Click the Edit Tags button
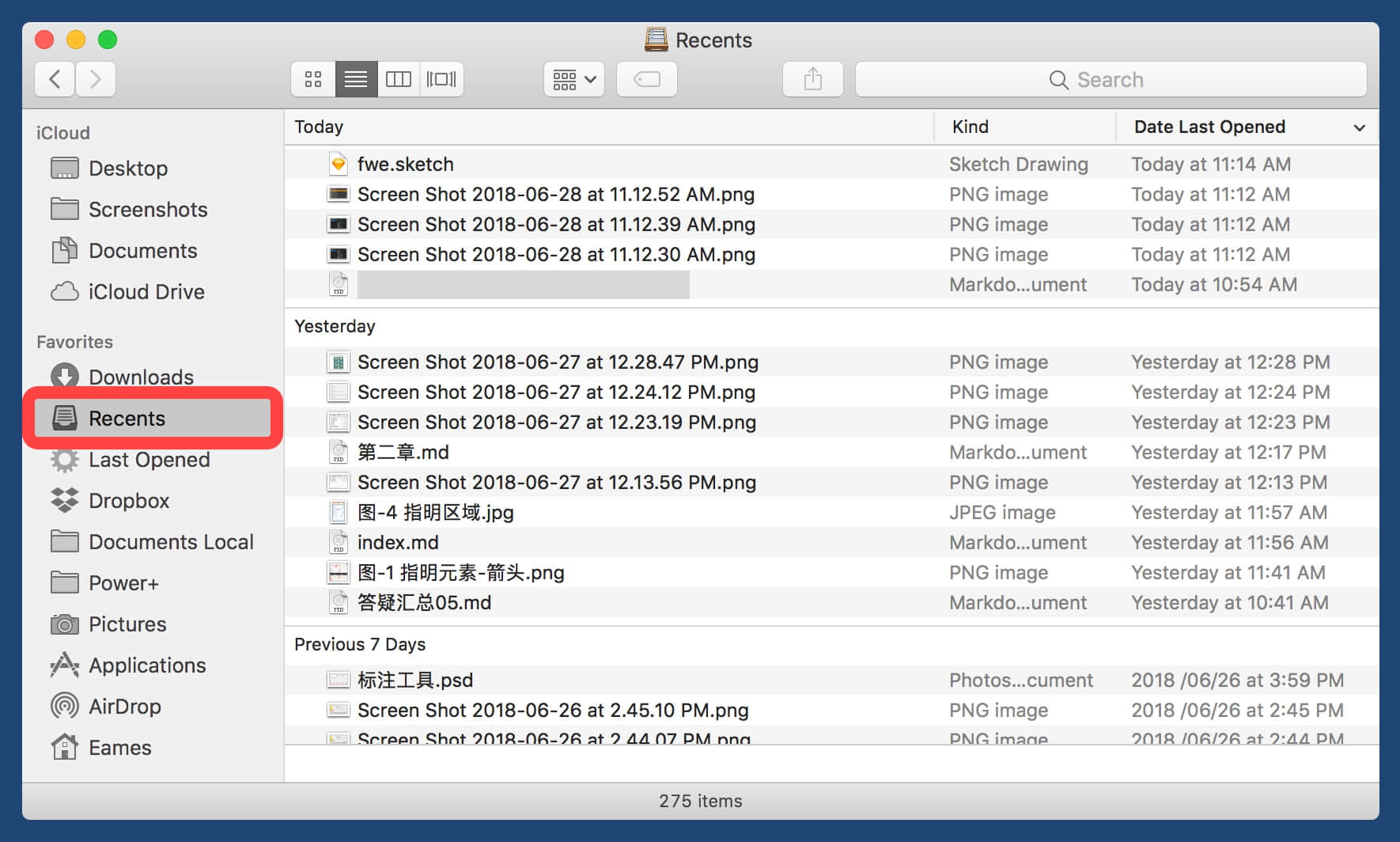The width and height of the screenshot is (1400, 842). point(646,79)
